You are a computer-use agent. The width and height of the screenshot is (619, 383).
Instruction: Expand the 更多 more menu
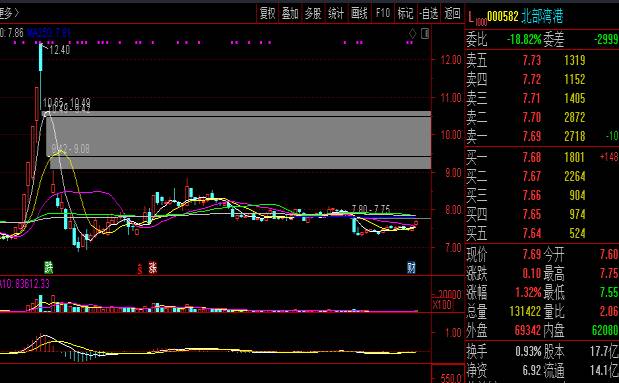pos(9,13)
